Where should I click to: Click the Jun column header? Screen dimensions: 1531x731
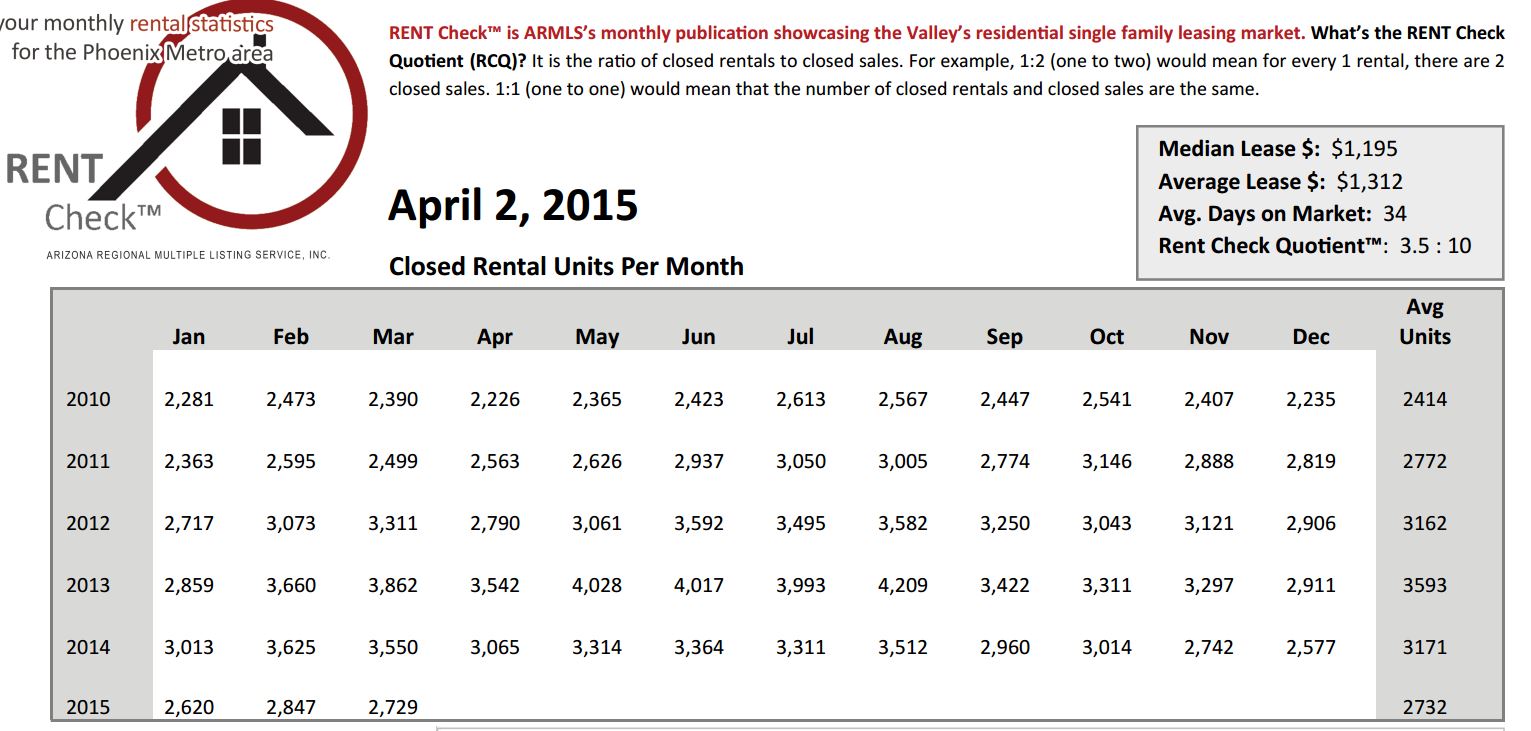pyautogui.click(x=698, y=337)
